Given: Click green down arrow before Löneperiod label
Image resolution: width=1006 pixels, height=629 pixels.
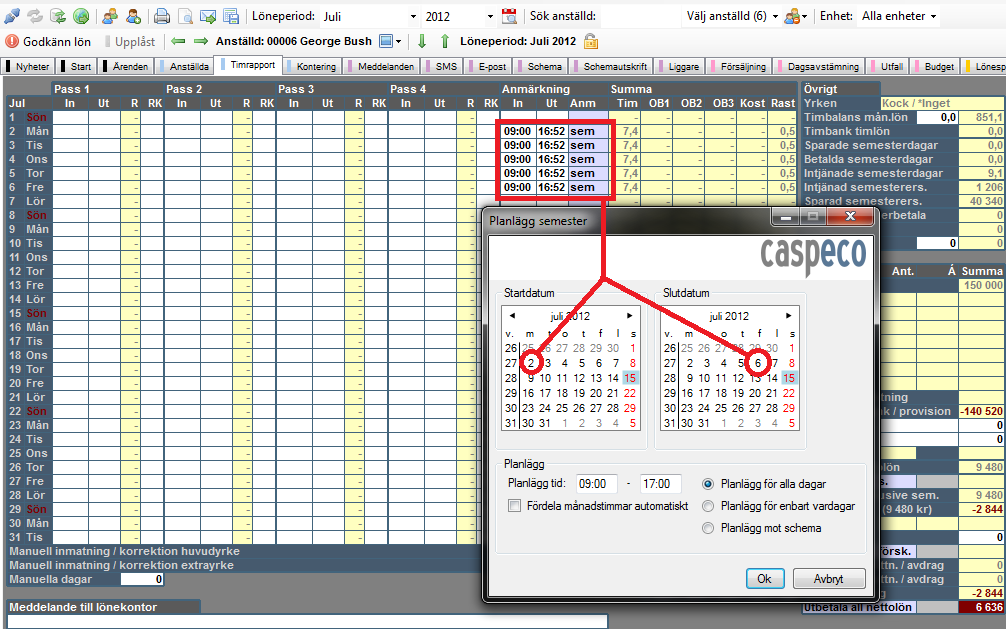Looking at the screenshot, I should click(x=422, y=42).
